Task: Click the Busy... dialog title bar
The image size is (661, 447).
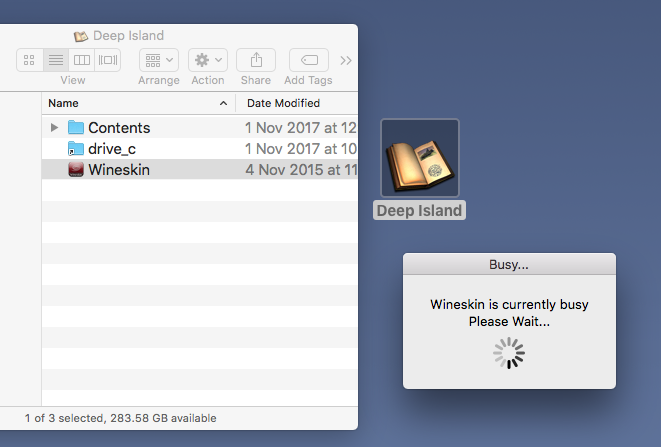Action: 509,264
